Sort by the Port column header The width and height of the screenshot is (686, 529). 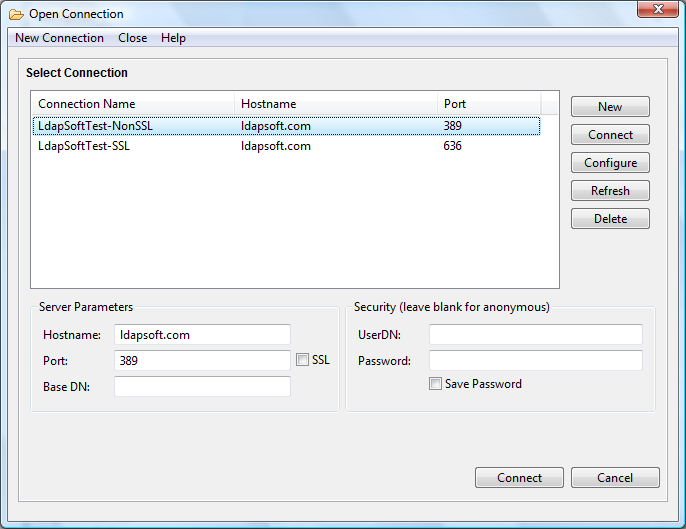489,104
